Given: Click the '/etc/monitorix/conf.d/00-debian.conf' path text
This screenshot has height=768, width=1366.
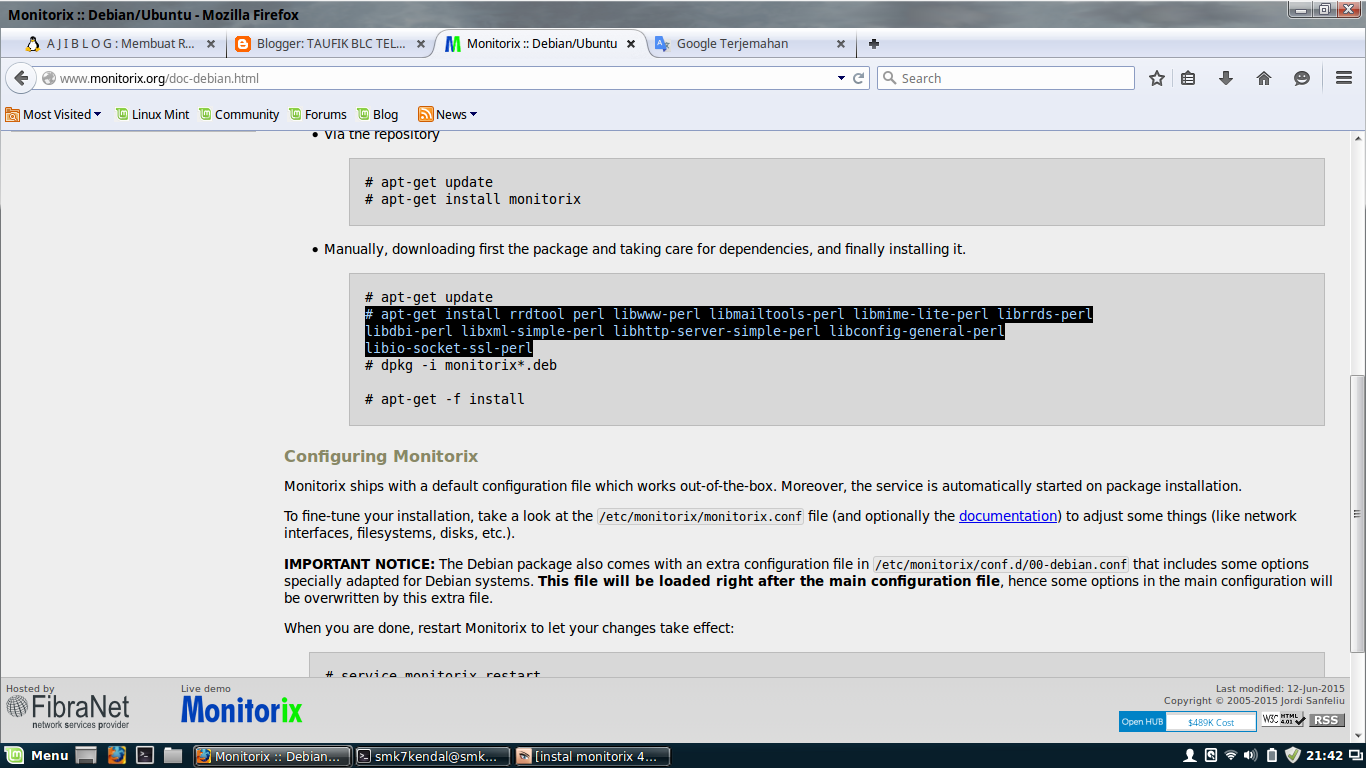Looking at the screenshot, I should (1001, 565).
